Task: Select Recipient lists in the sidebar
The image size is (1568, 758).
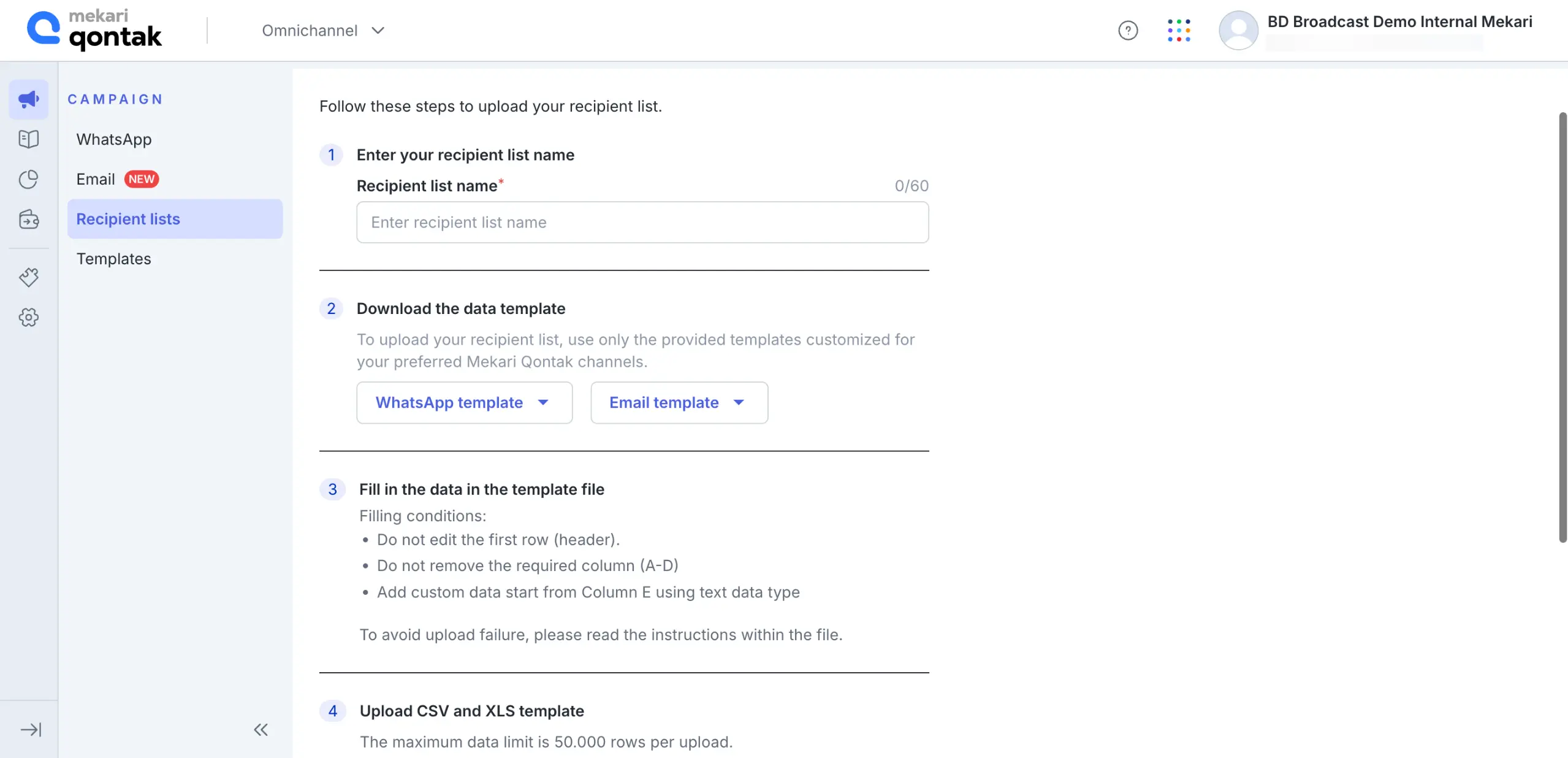Action: pos(128,218)
